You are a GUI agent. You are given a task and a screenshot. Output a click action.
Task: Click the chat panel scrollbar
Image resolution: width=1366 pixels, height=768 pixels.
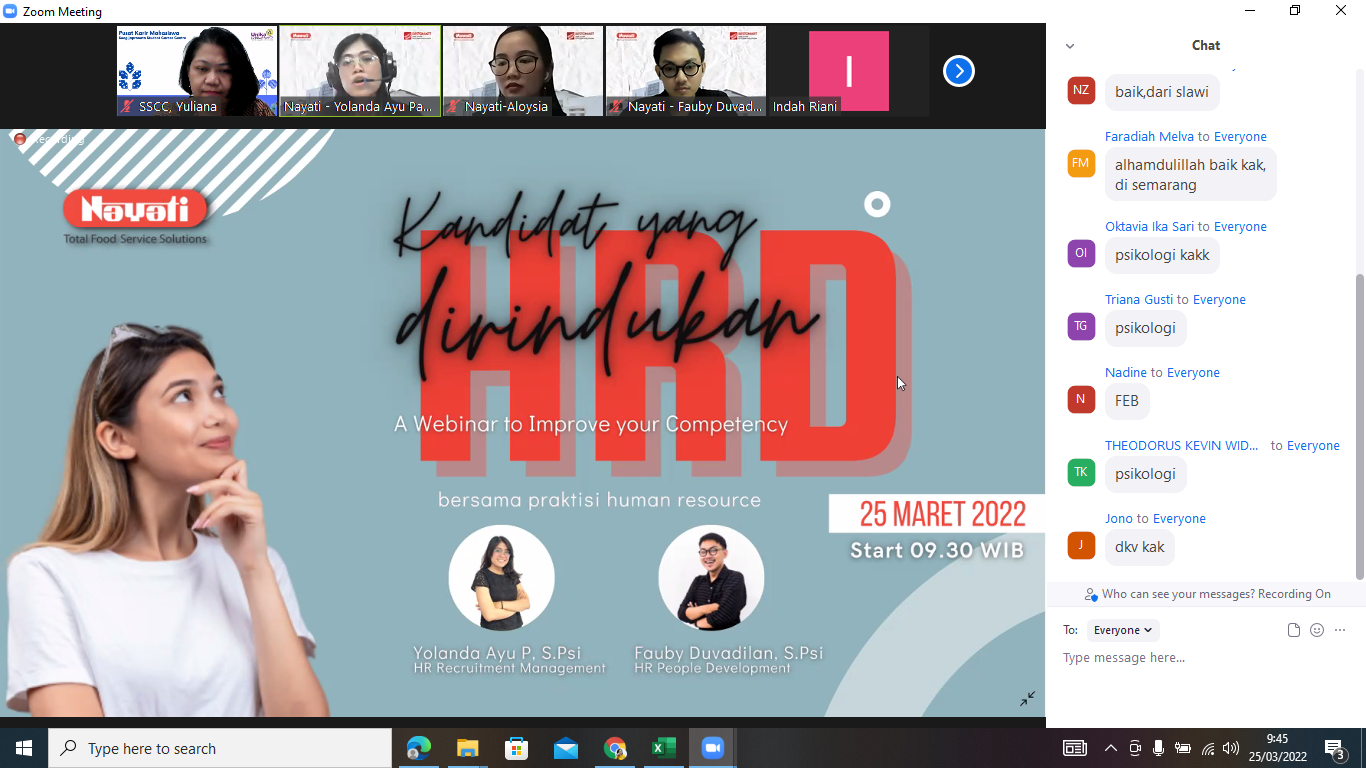pos(1359,425)
